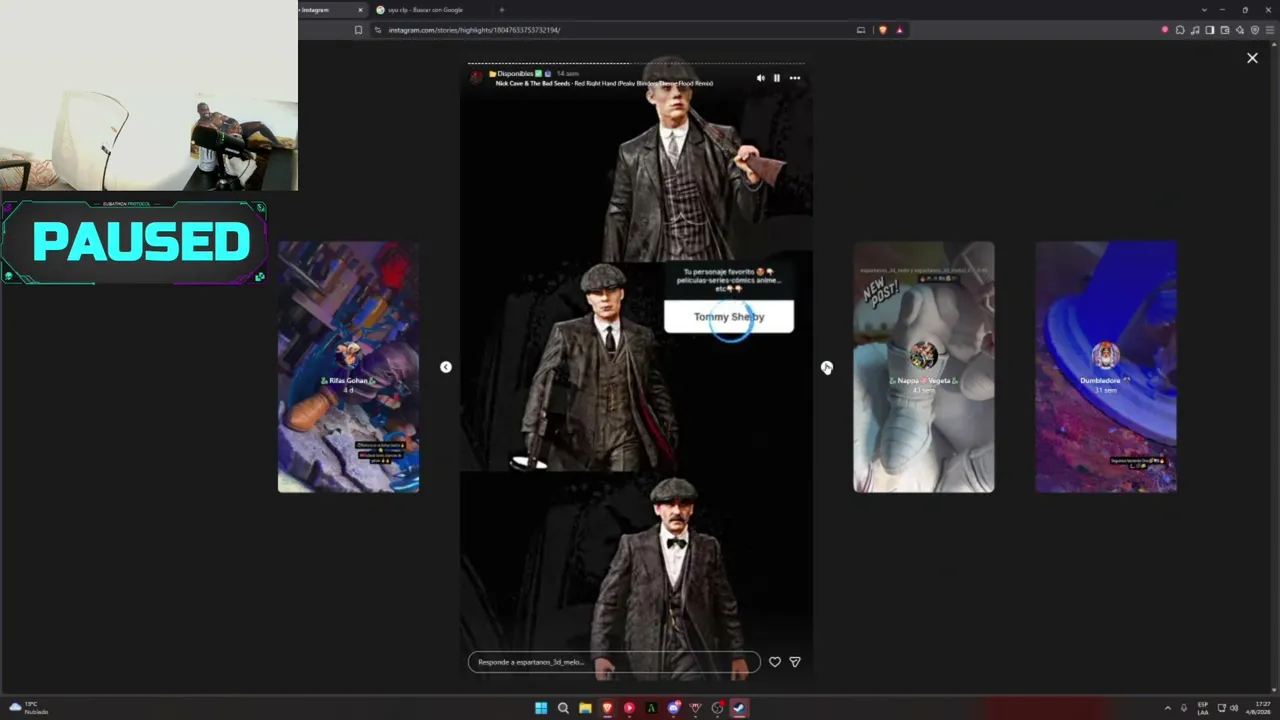Open the Rifas Gohan story thumbnail
The image size is (1280, 720).
[x=348, y=367]
